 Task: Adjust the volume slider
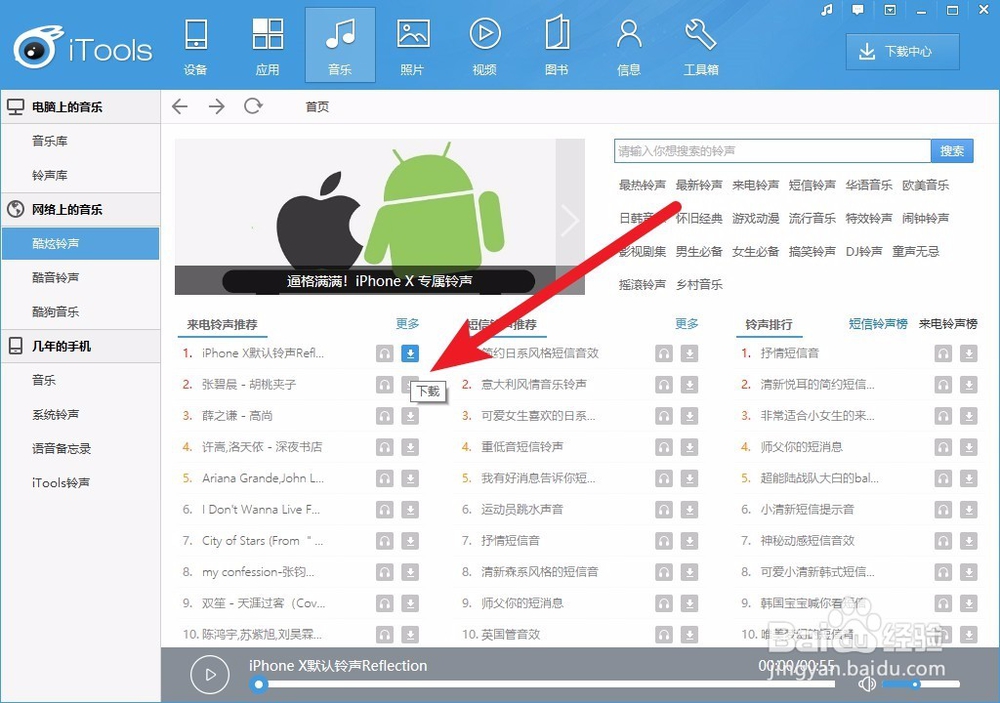920,684
